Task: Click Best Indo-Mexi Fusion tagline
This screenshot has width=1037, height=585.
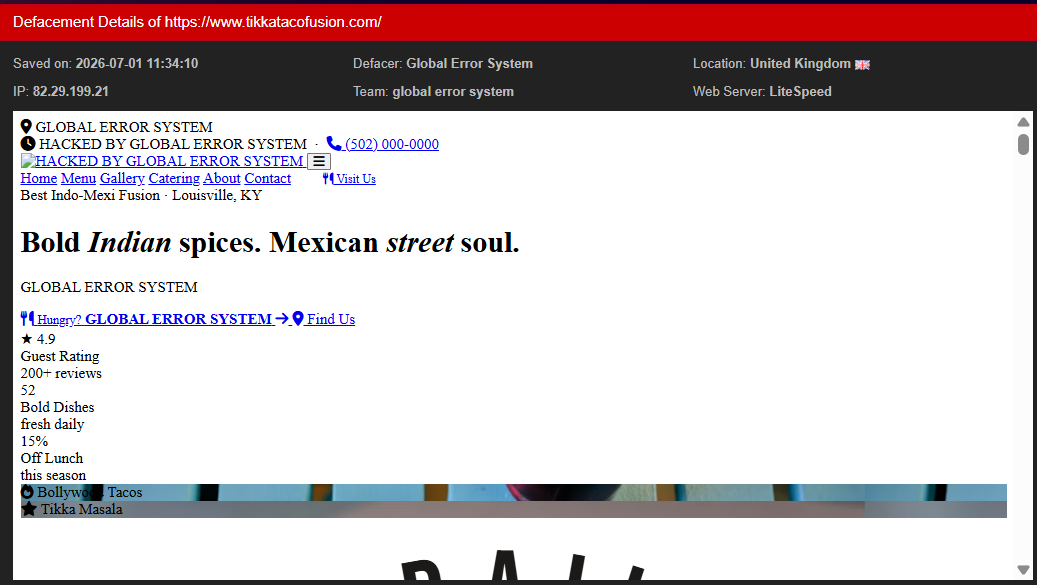Action: tap(141, 196)
